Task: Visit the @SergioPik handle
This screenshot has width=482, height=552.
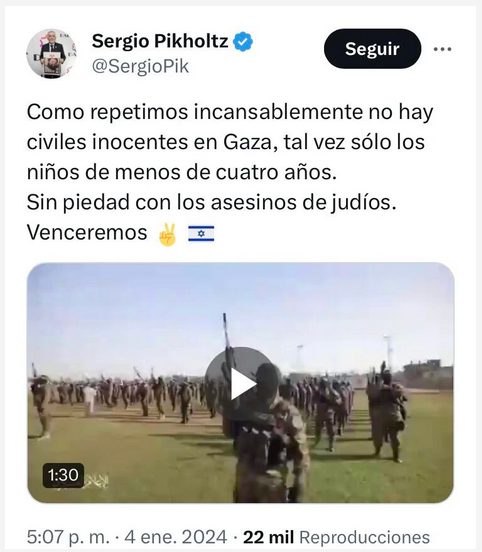Action: [x=140, y=66]
